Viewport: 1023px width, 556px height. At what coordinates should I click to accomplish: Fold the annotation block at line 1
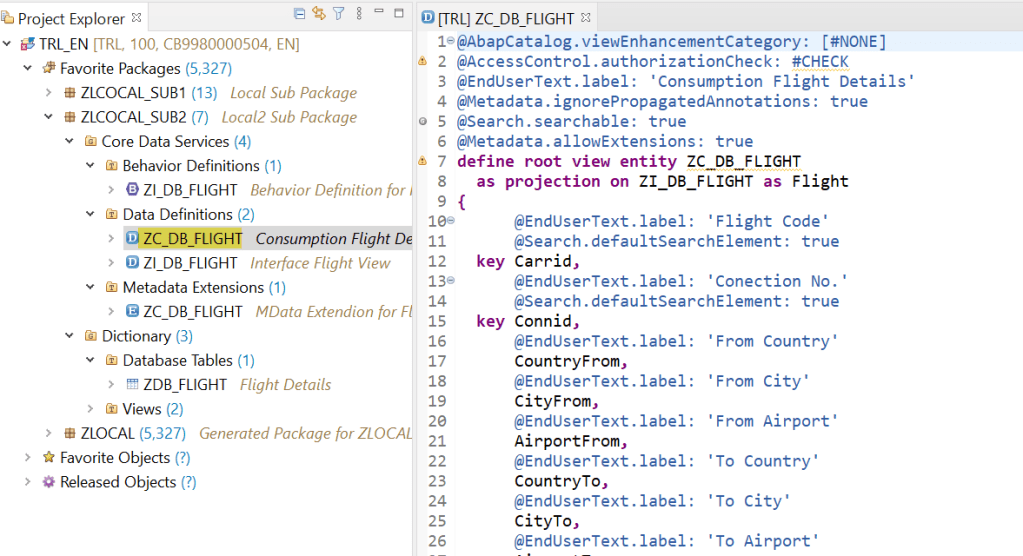(451, 40)
